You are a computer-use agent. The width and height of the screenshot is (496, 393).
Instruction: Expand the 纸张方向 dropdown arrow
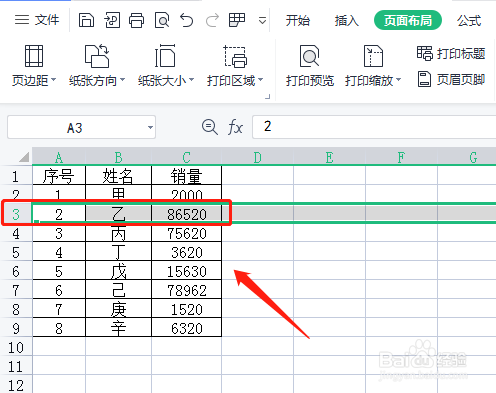[x=122, y=80]
